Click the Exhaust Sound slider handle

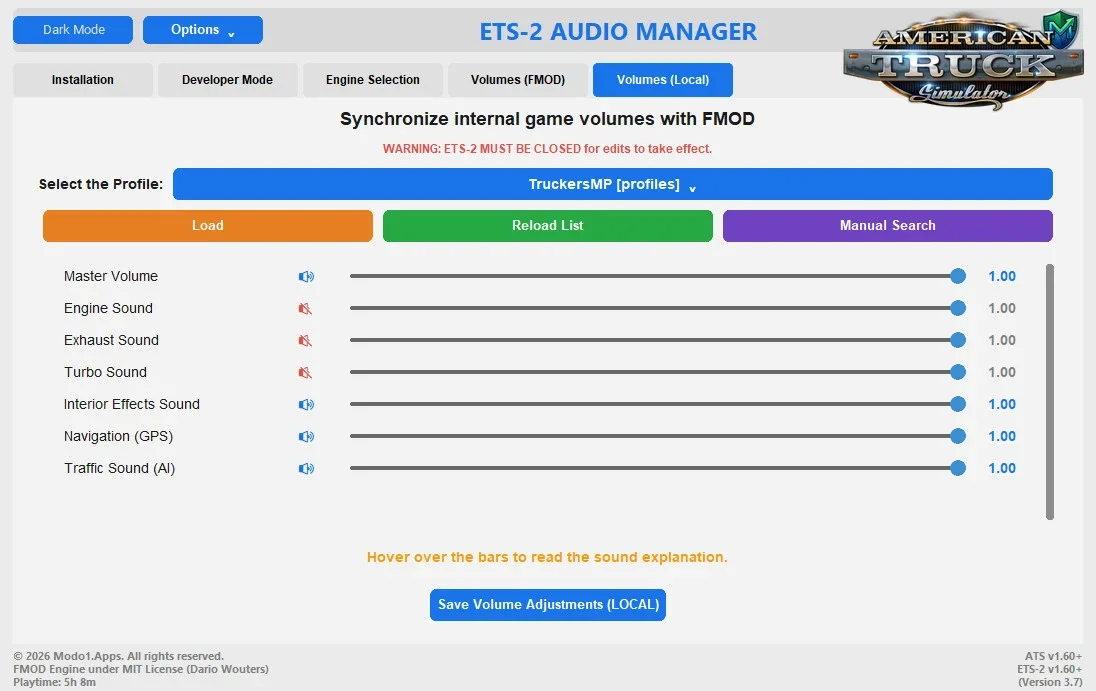click(x=958, y=340)
